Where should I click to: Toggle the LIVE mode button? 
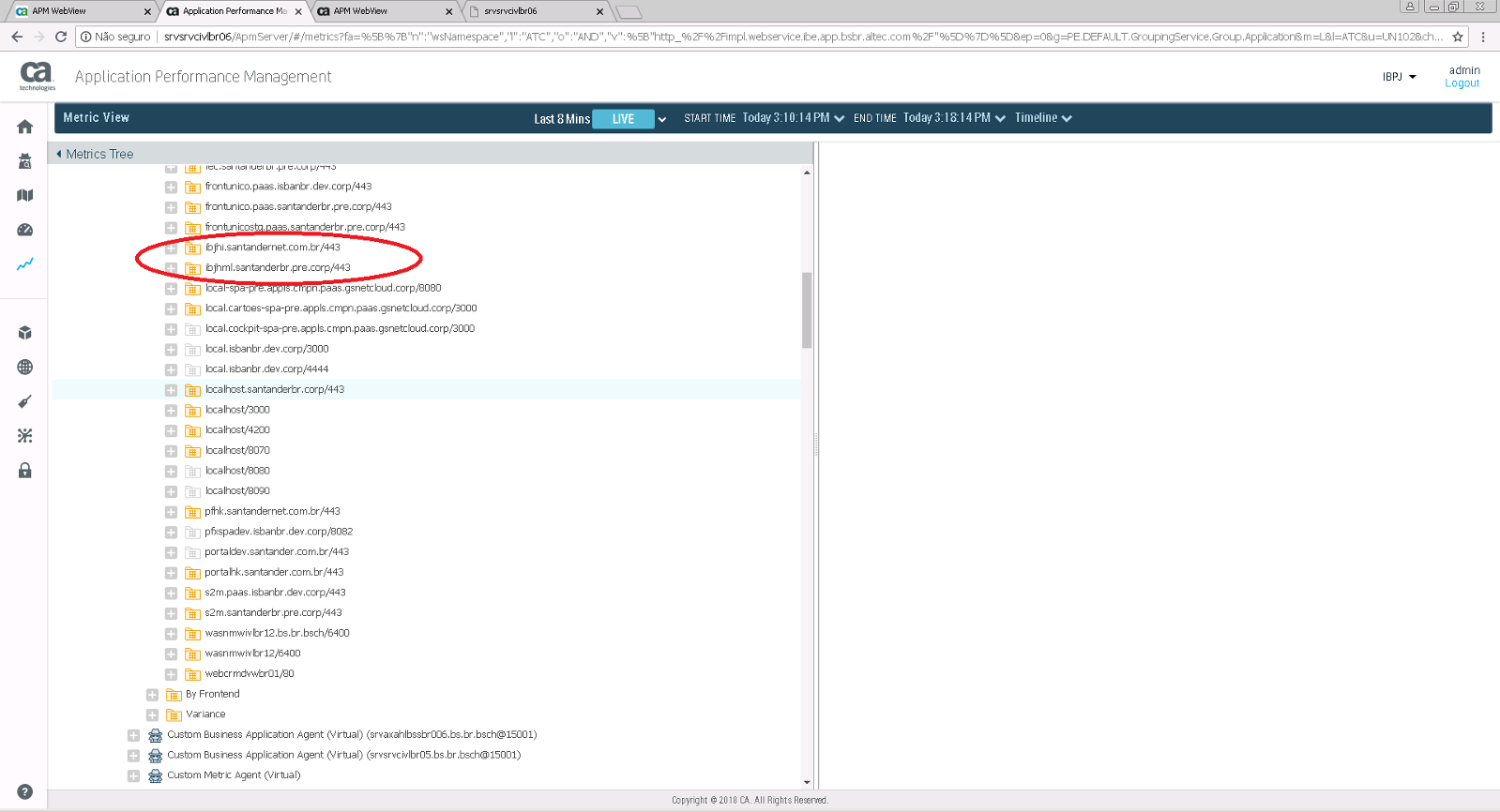coord(623,119)
